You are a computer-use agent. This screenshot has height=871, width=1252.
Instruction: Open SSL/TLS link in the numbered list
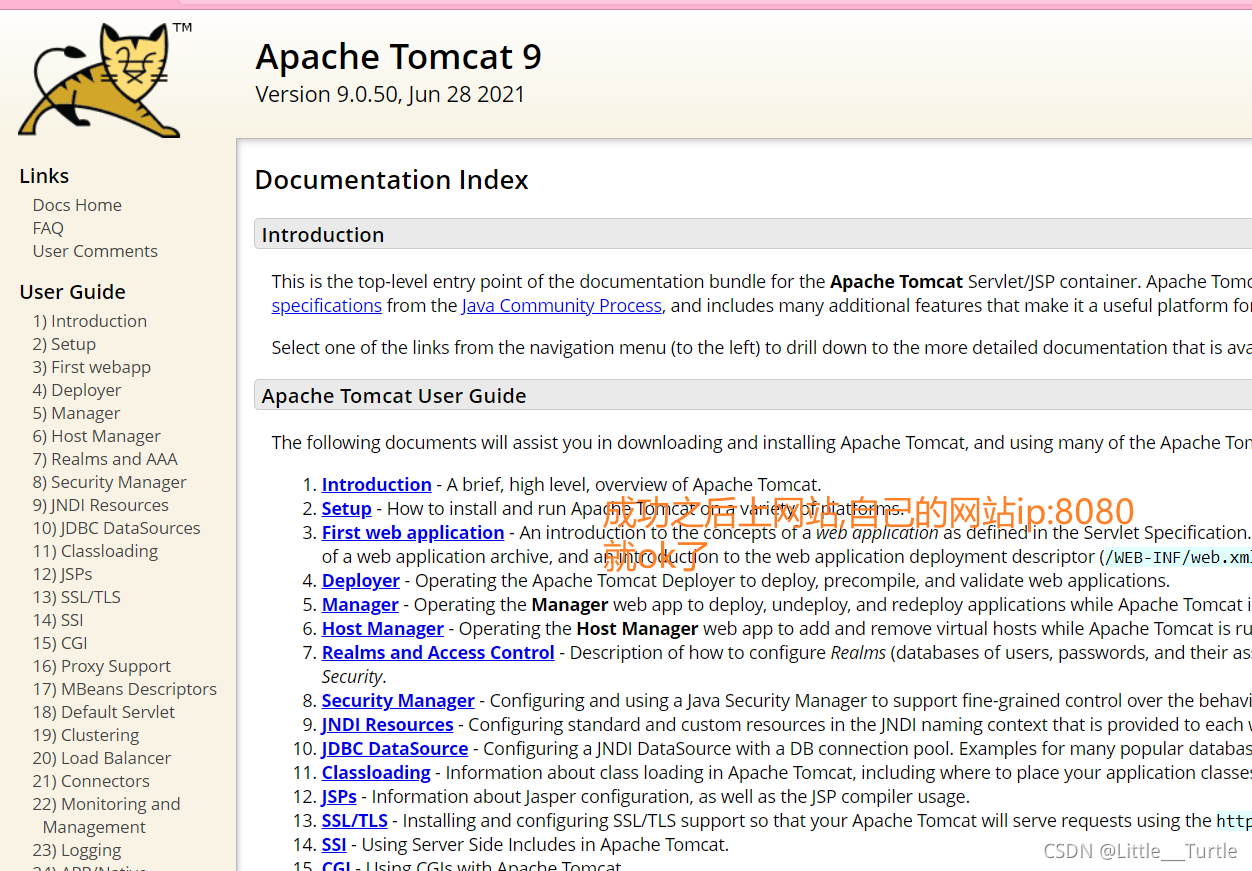pyautogui.click(x=355, y=820)
